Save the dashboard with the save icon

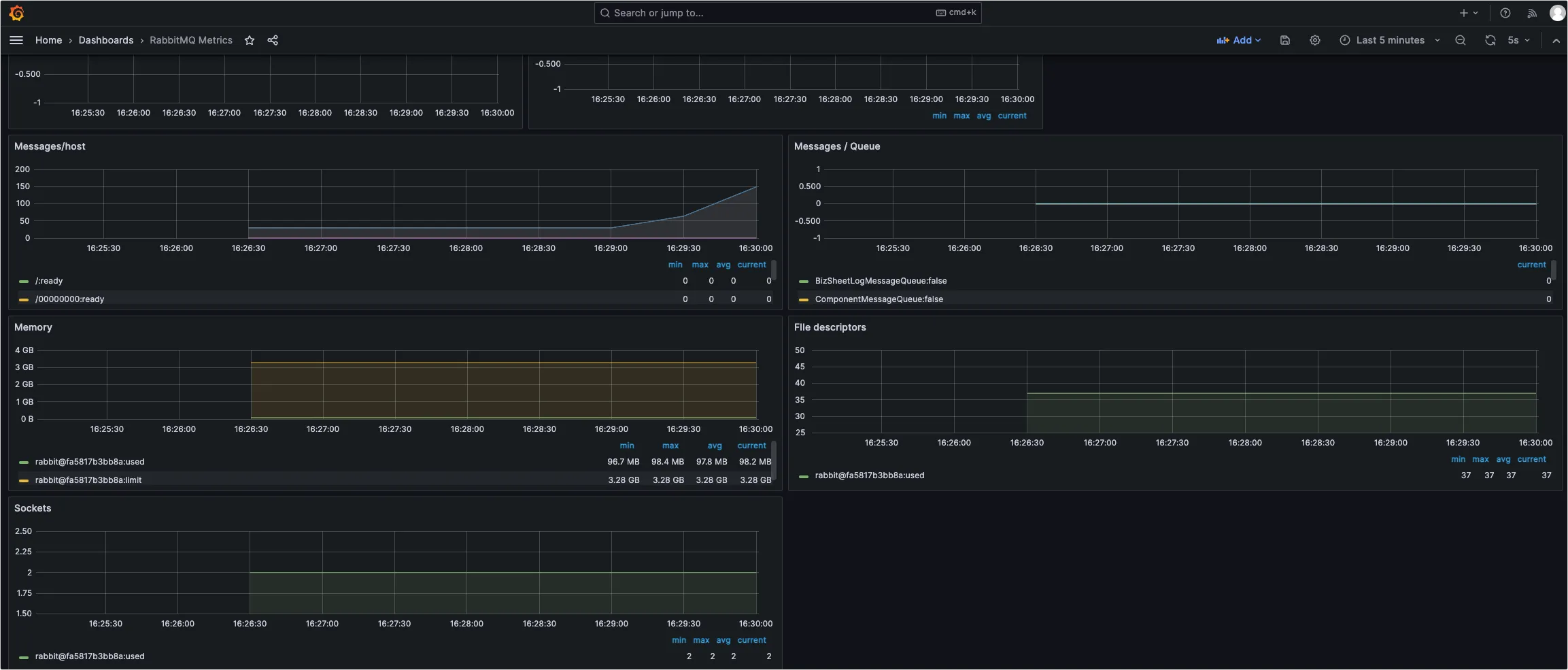coord(1284,40)
